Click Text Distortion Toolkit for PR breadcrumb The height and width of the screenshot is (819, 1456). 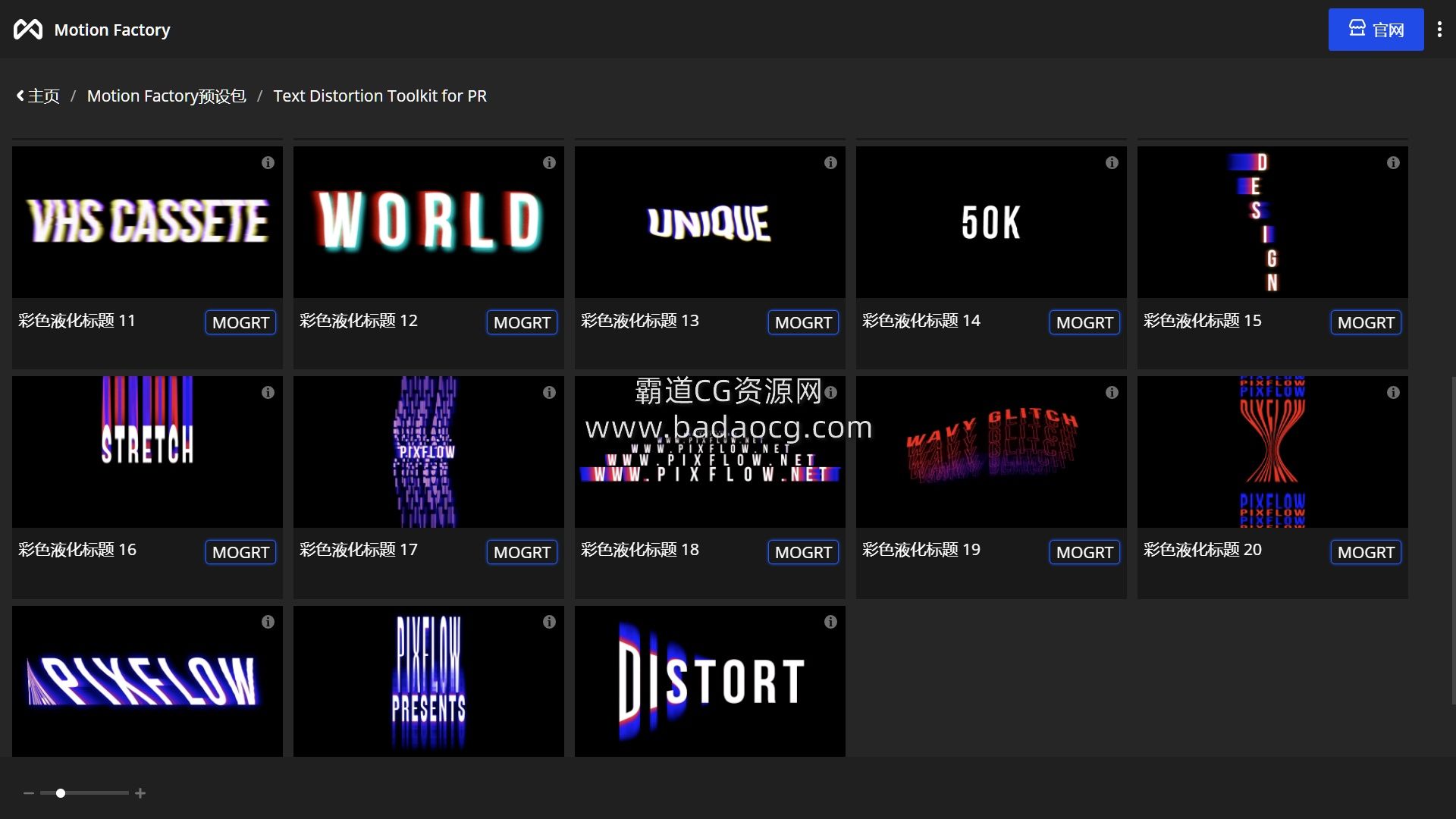(x=380, y=96)
